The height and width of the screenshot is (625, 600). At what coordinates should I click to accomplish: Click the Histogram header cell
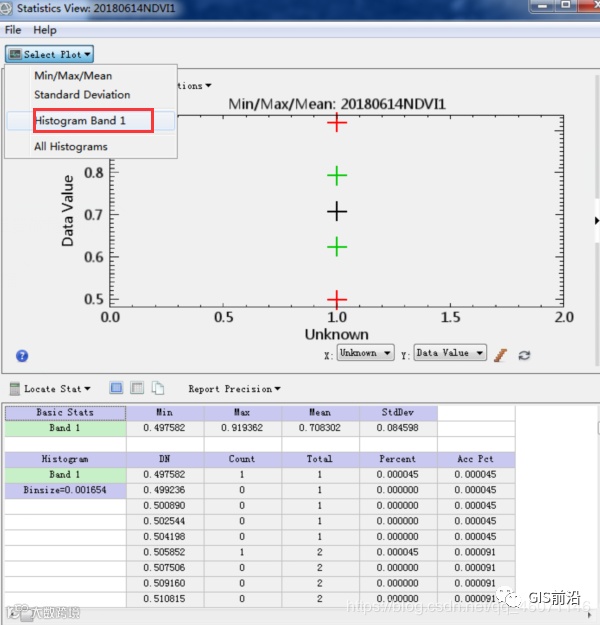[65, 459]
